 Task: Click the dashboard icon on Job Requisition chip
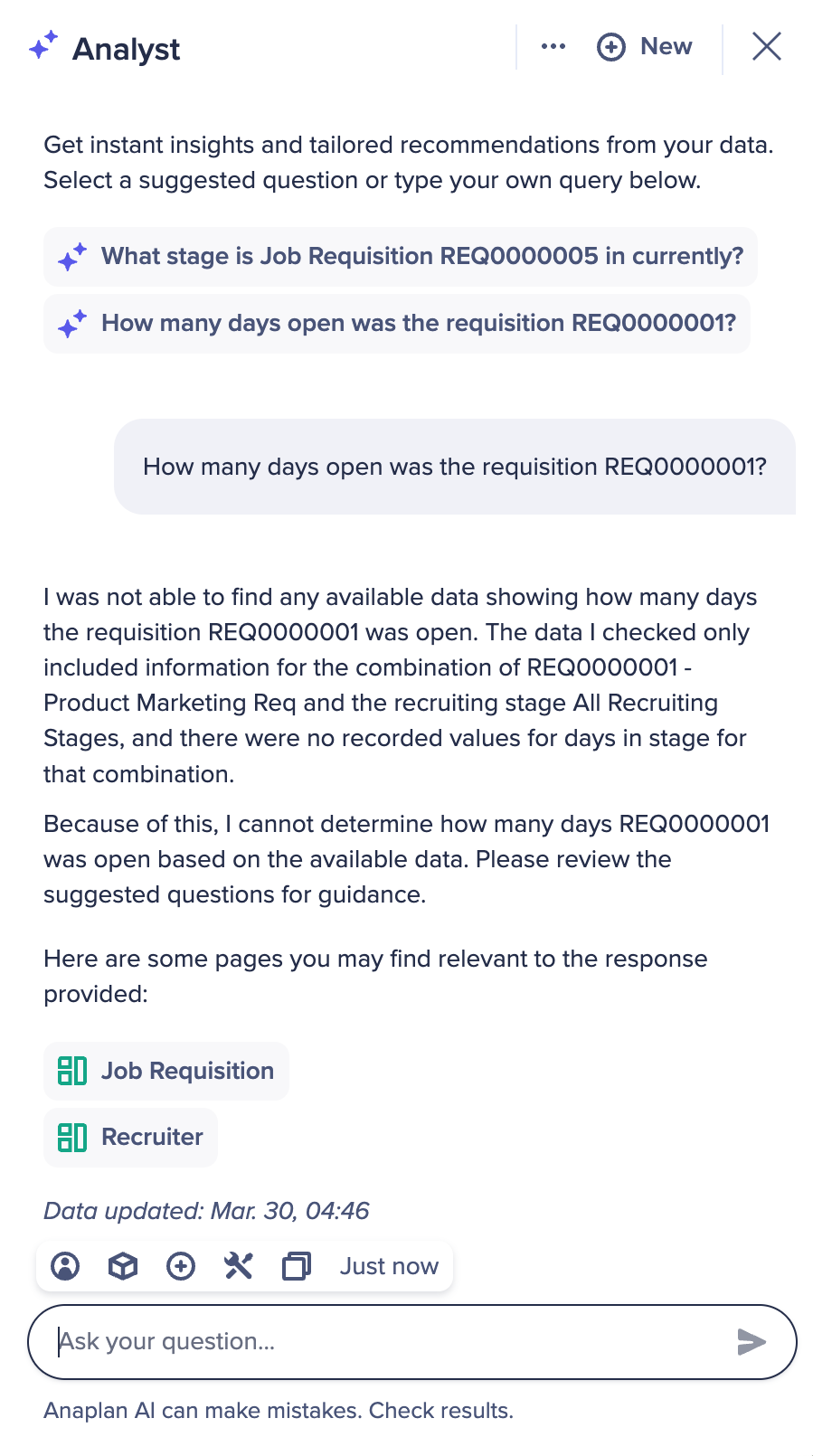click(x=72, y=1072)
